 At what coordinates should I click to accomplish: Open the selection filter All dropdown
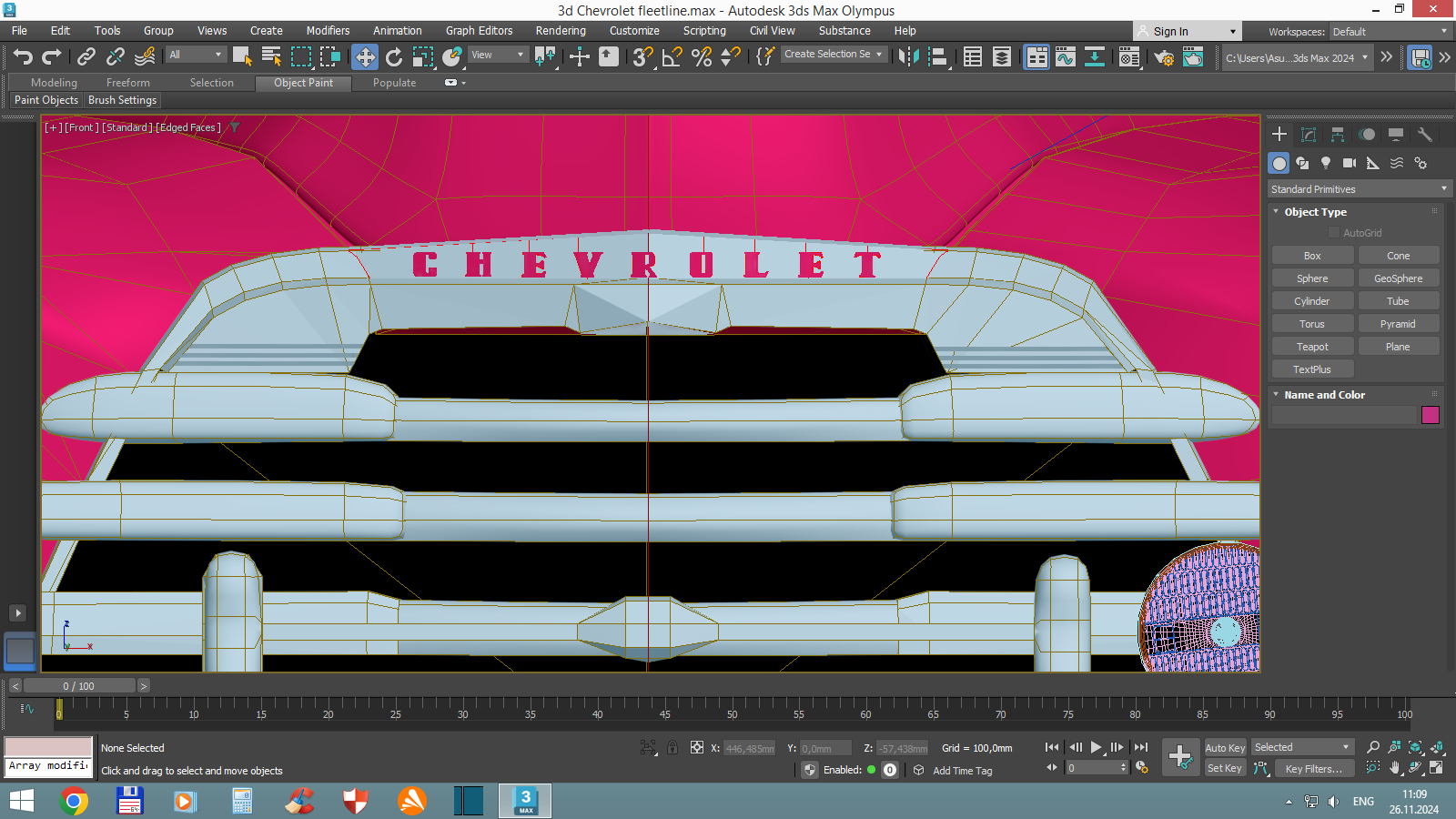click(x=196, y=55)
